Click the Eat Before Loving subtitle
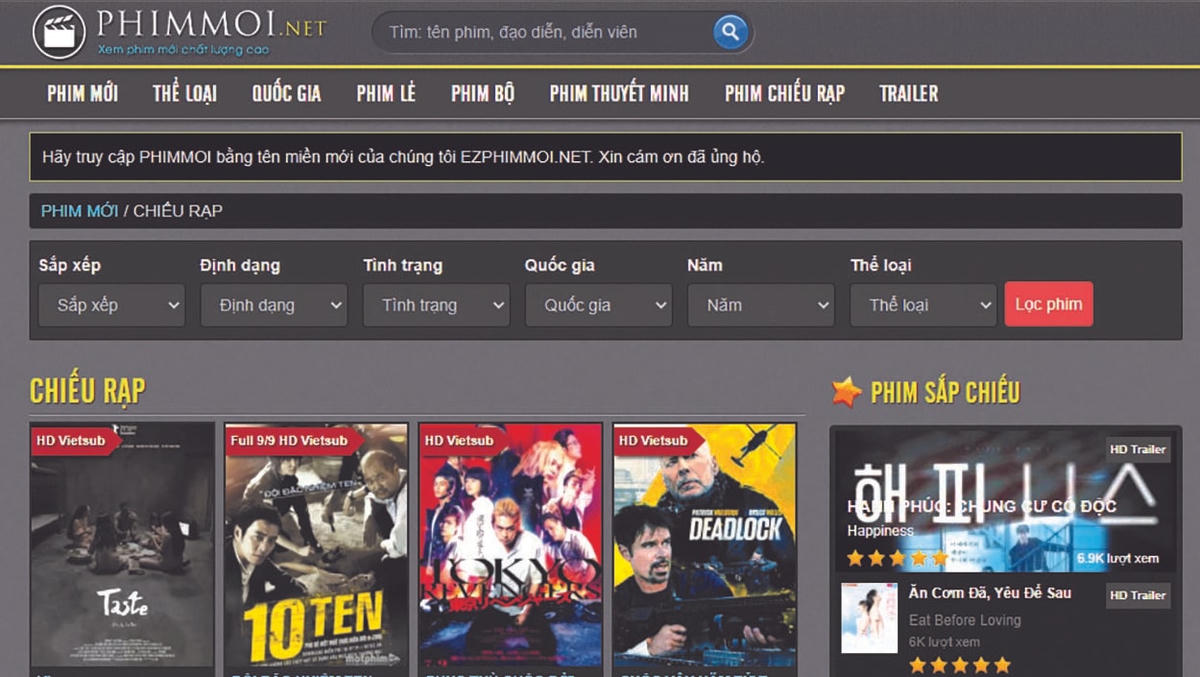The width and height of the screenshot is (1200, 677). [965, 620]
